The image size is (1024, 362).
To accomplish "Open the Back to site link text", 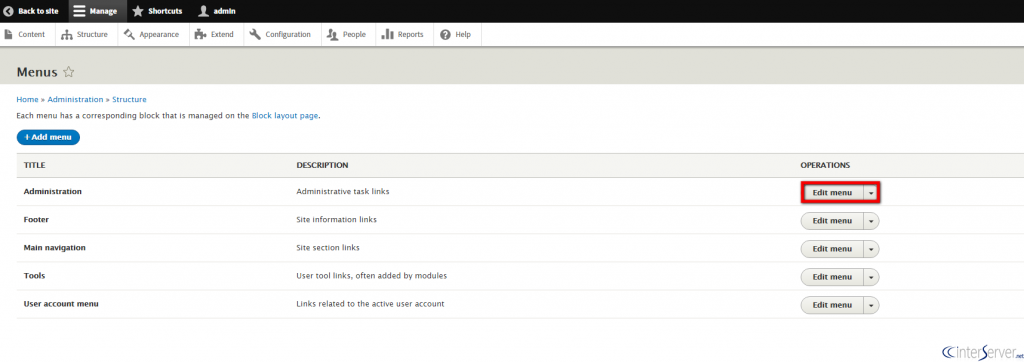I will point(38,11).
